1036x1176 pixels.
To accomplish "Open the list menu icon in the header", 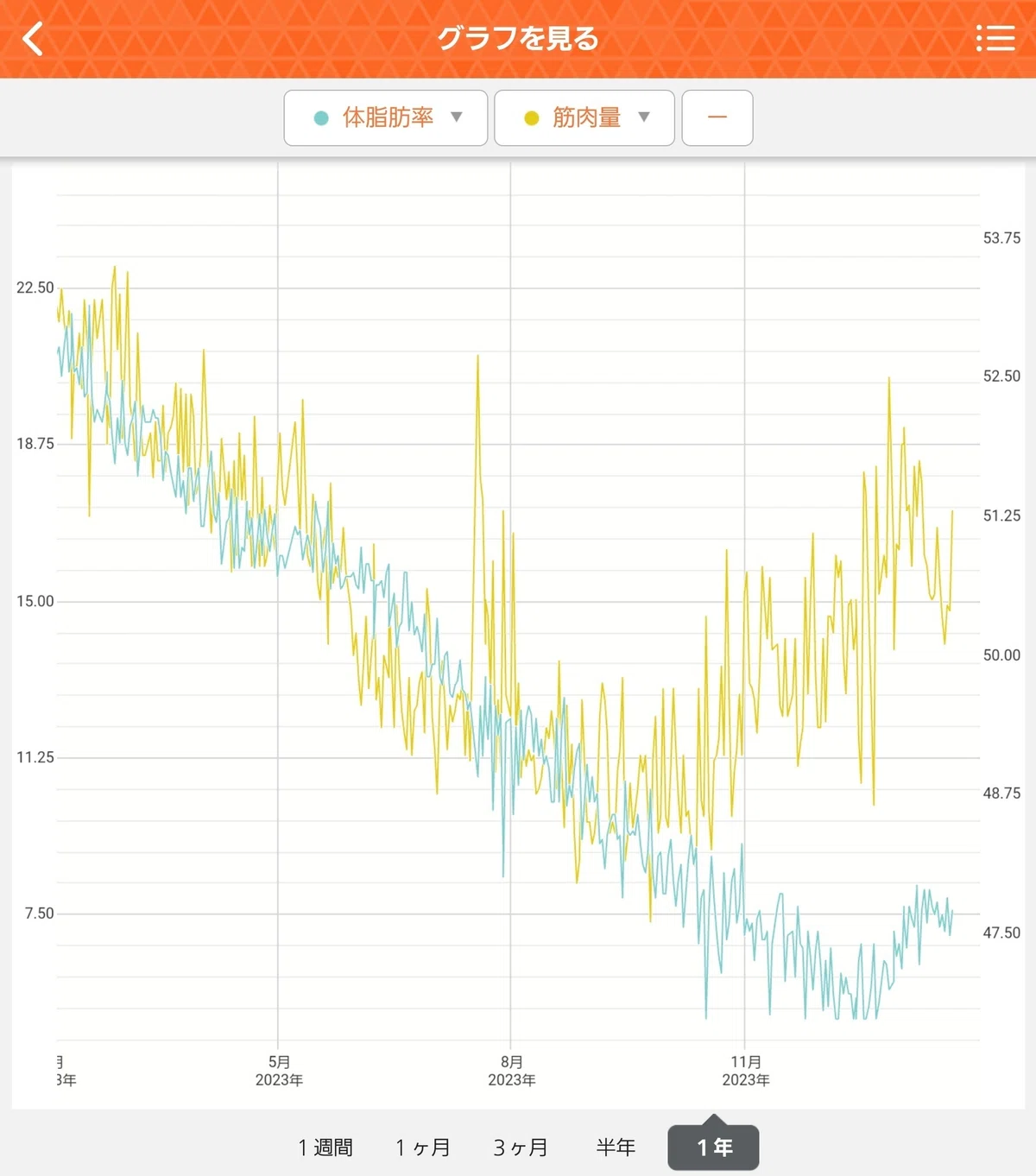I will pyautogui.click(x=995, y=38).
